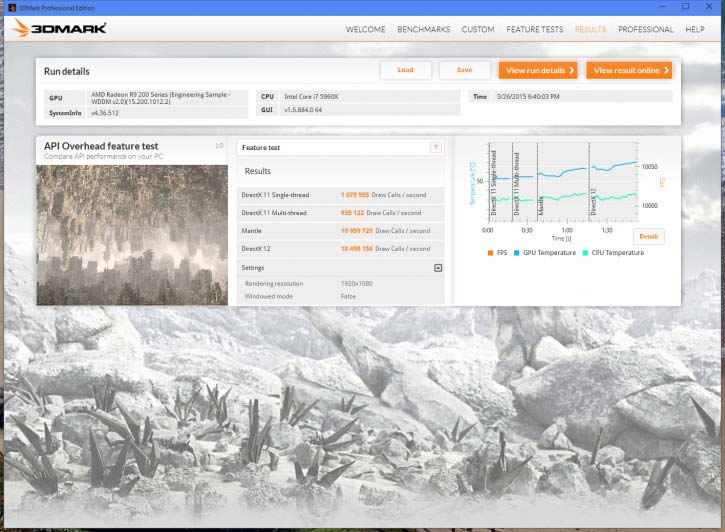
Task: Click the 3DMark logo in the header
Action: coord(59,28)
